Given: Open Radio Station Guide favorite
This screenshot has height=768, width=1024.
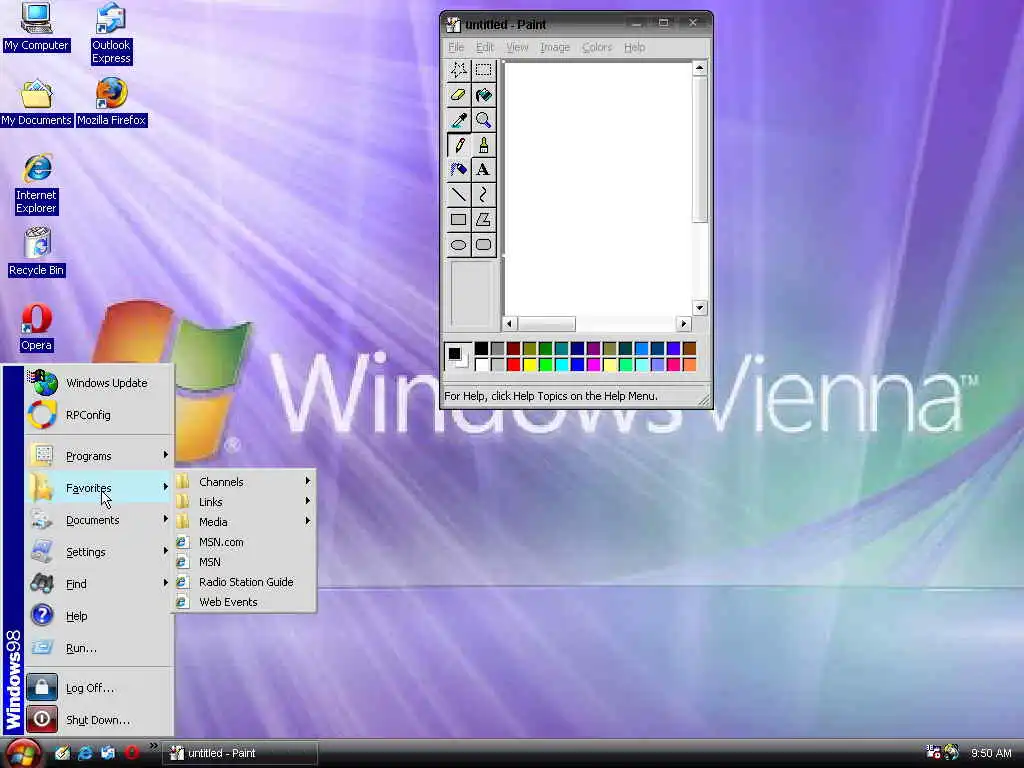Looking at the screenshot, I should [x=245, y=582].
